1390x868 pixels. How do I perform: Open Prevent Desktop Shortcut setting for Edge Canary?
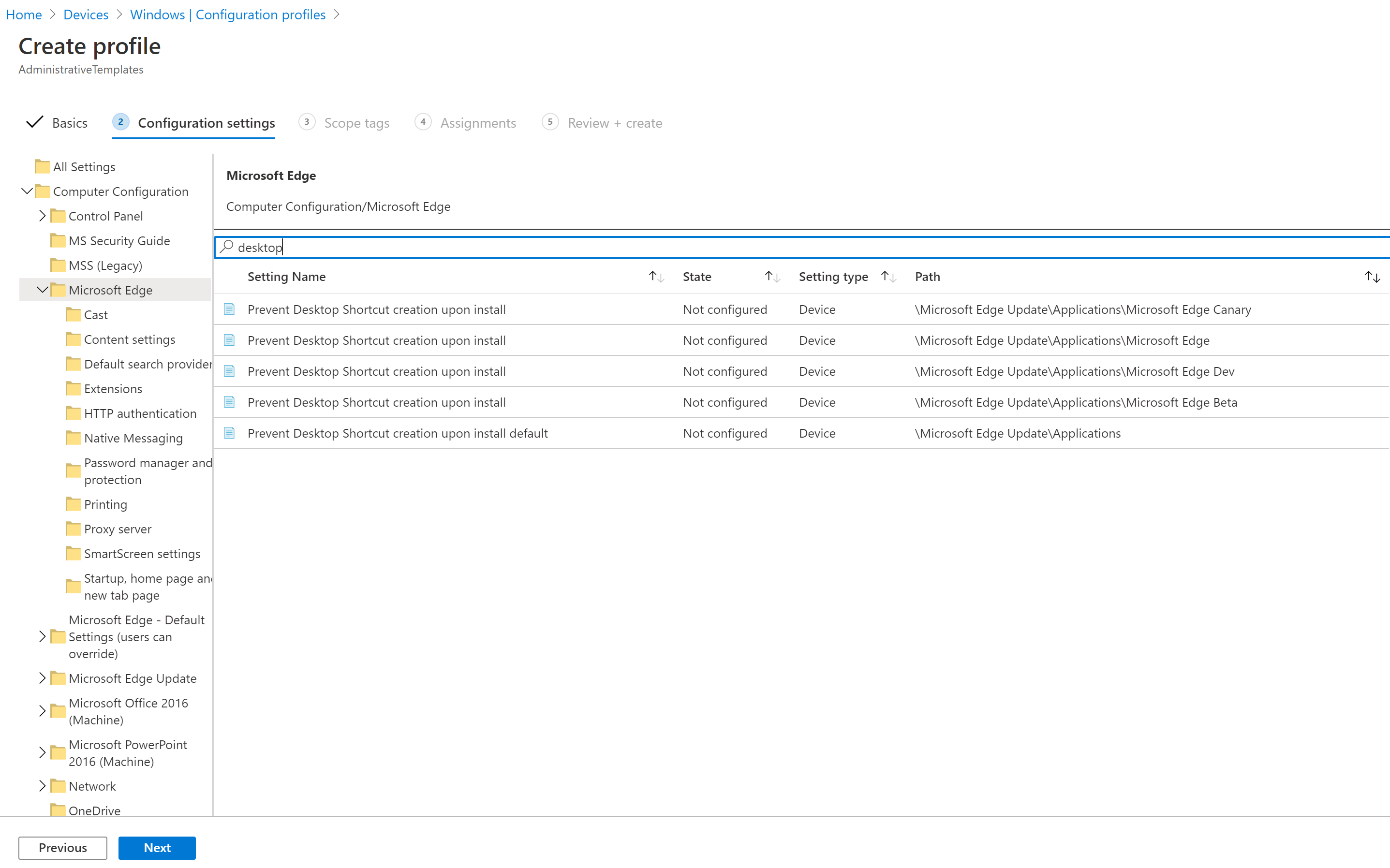tap(377, 309)
